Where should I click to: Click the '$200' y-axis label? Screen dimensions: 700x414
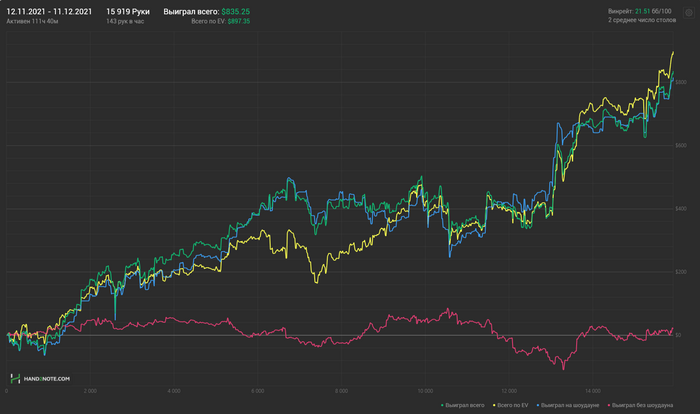(681, 272)
